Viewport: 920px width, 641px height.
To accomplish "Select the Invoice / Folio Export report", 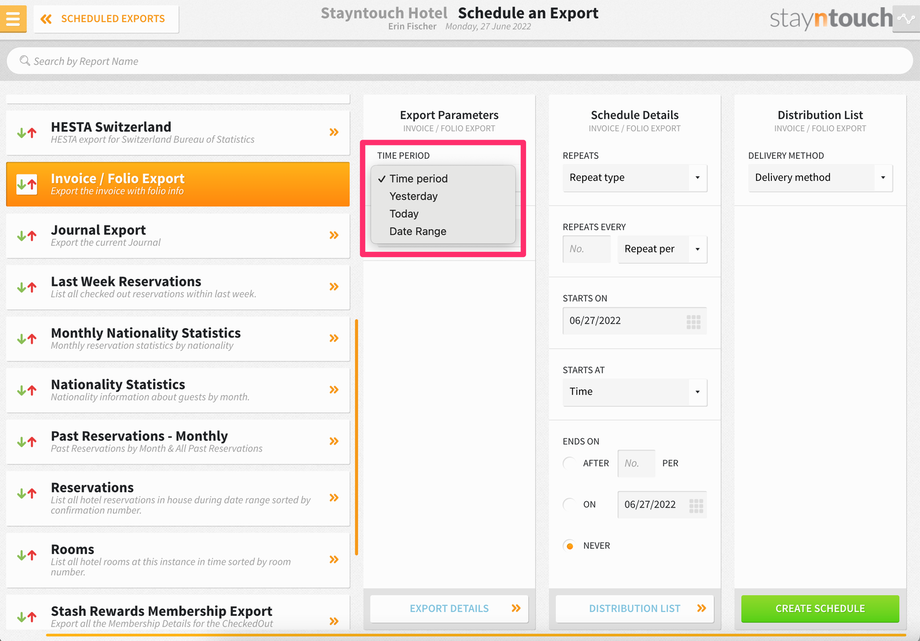I will (178, 184).
